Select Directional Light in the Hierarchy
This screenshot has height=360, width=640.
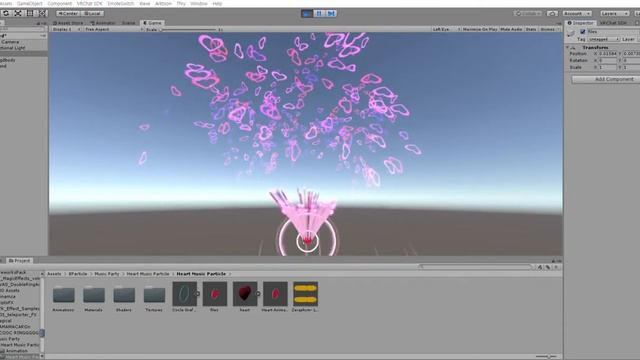[x=13, y=48]
